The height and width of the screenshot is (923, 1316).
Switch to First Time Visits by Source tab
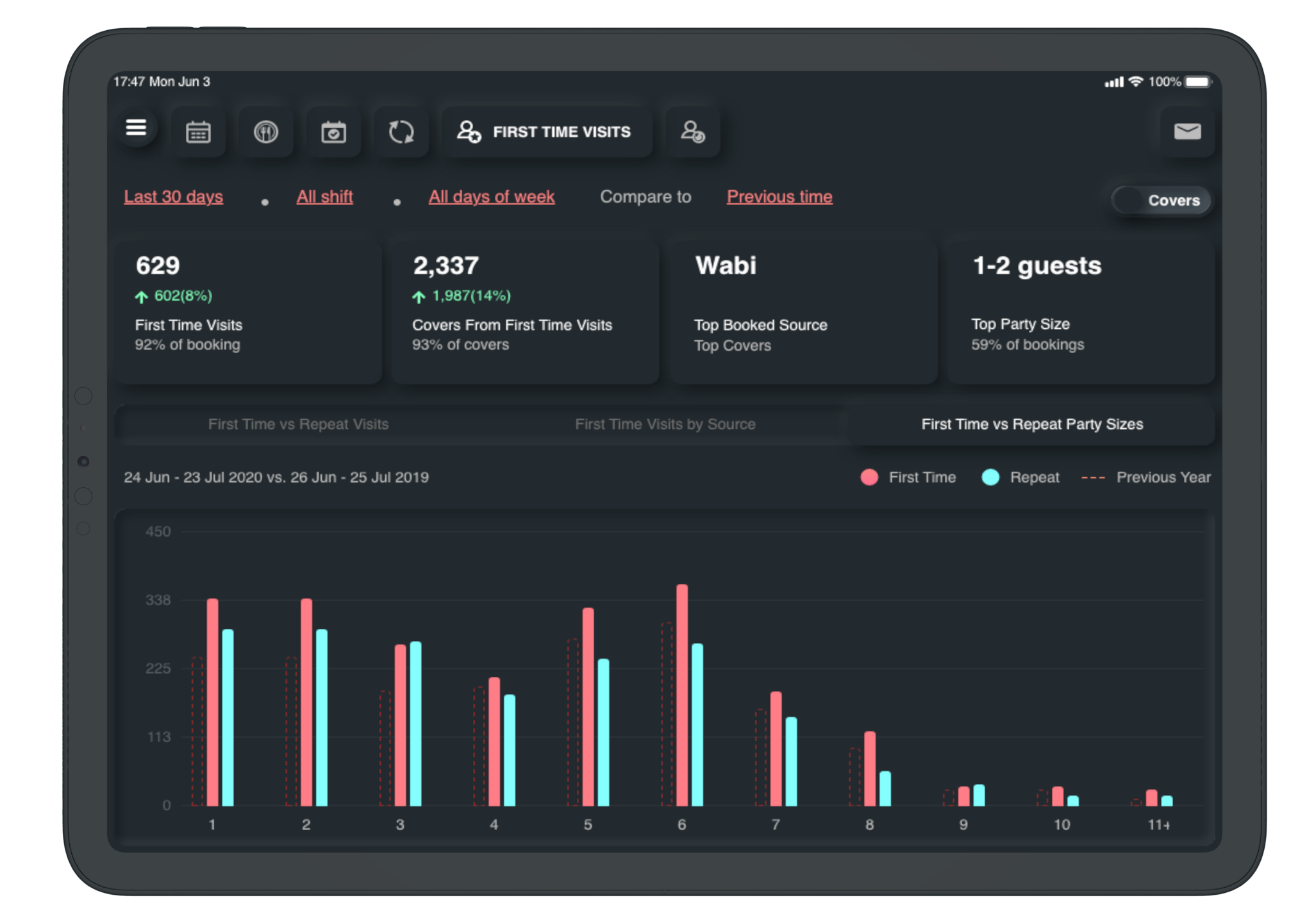[x=665, y=424]
